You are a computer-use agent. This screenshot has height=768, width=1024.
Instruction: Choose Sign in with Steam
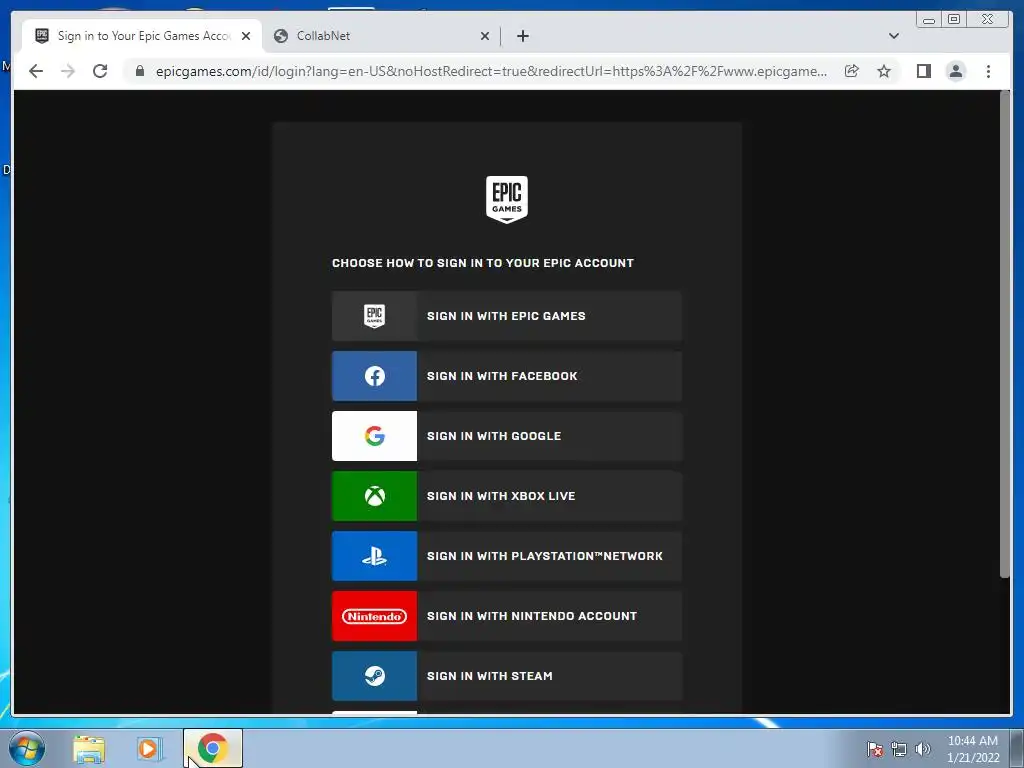tap(507, 677)
